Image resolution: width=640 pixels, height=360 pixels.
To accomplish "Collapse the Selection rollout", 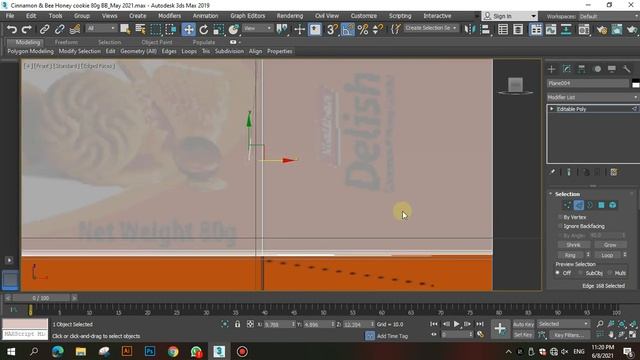I will click(x=567, y=194).
